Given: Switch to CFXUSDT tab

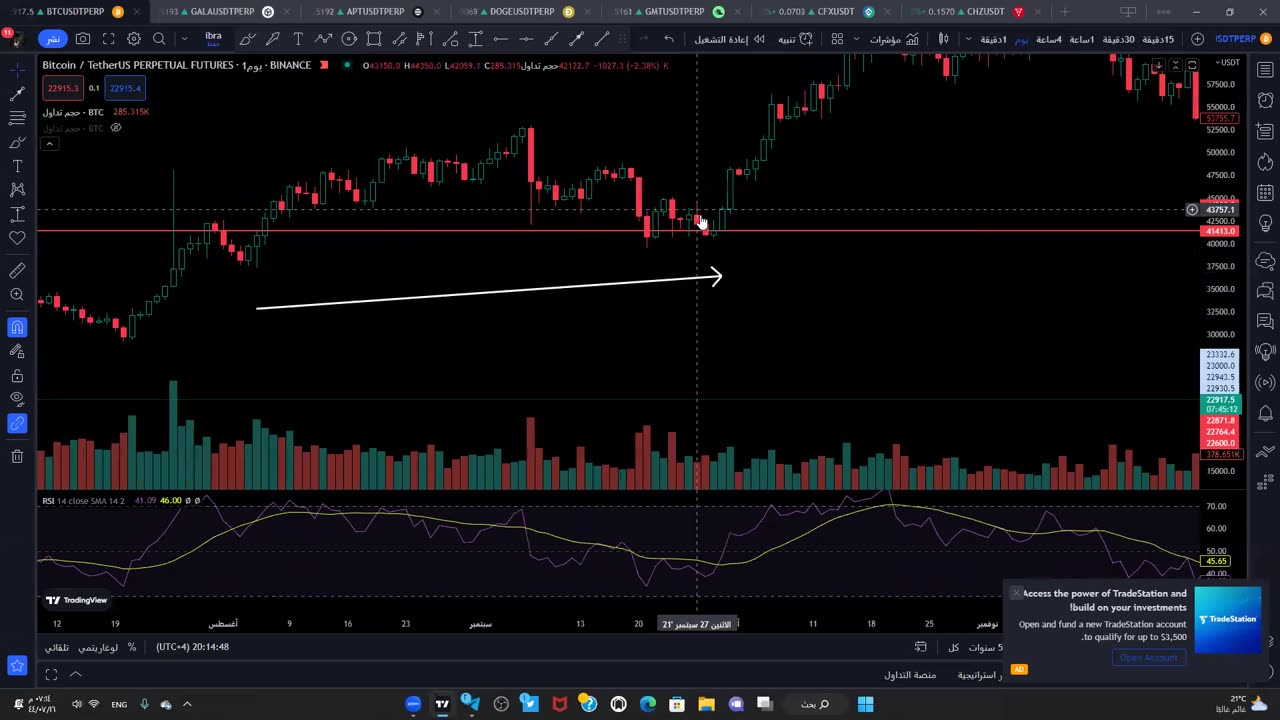Looking at the screenshot, I should (x=830, y=12).
